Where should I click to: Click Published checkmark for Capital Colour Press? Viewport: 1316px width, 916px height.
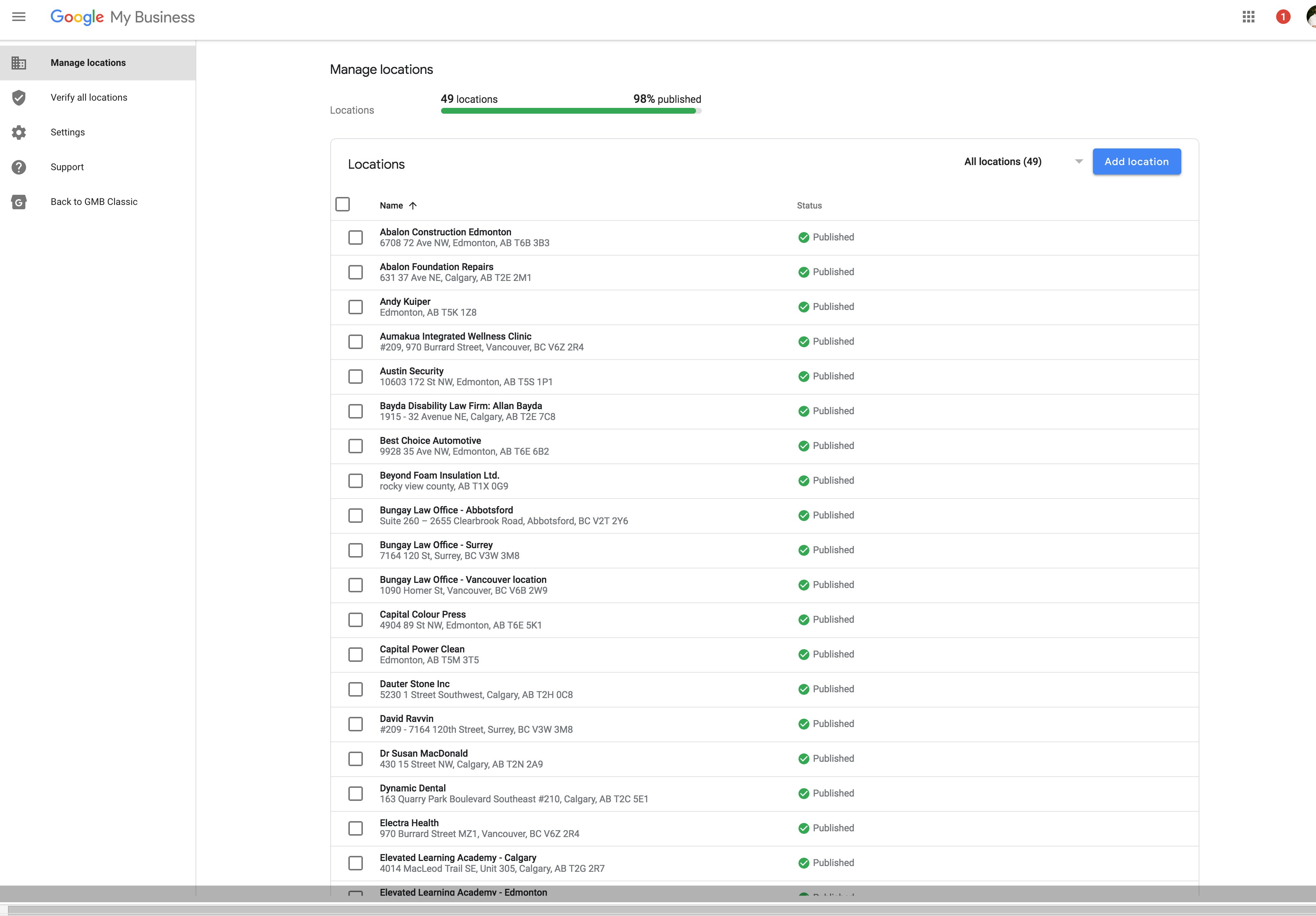pos(804,619)
